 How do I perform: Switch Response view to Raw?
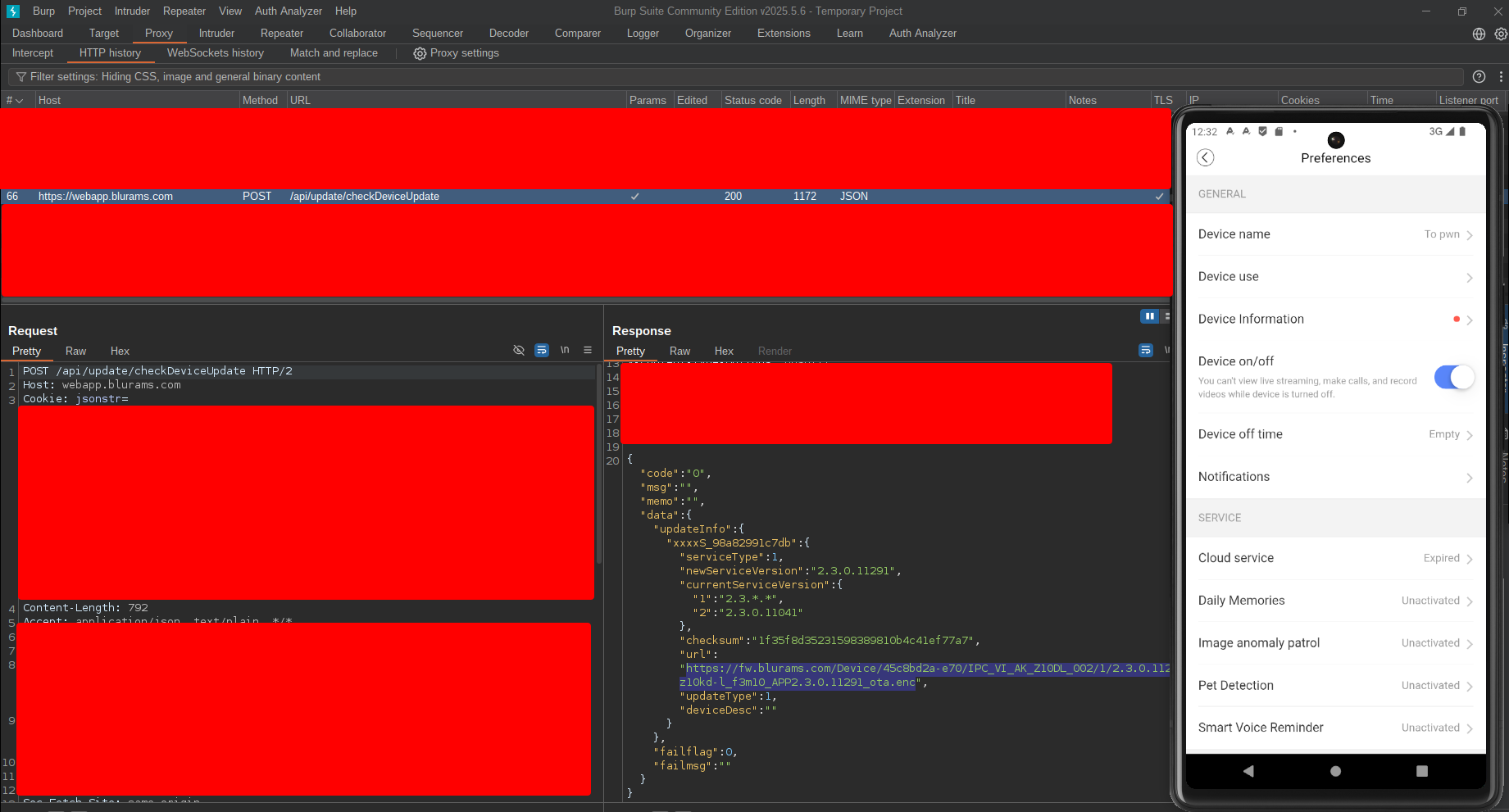pyautogui.click(x=680, y=351)
